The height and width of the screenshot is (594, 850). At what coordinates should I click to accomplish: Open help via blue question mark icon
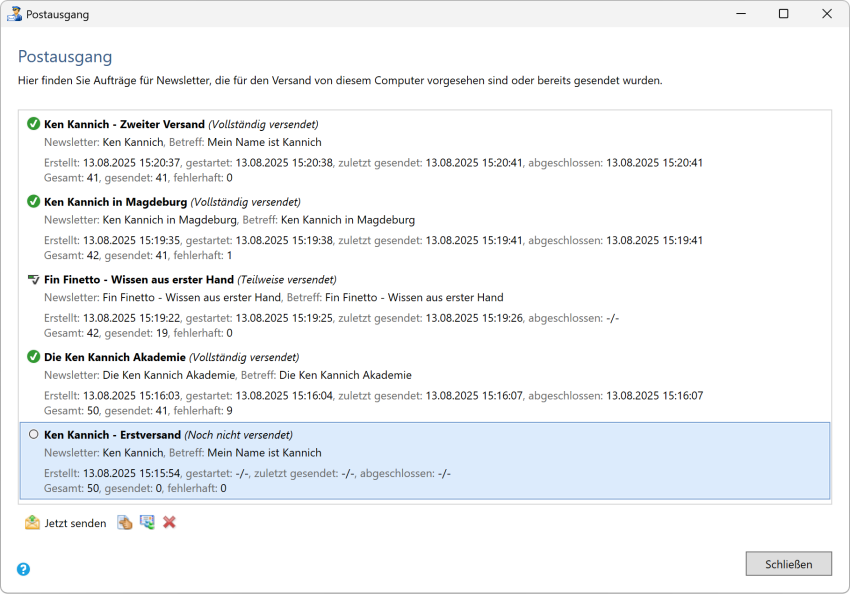coord(23,569)
